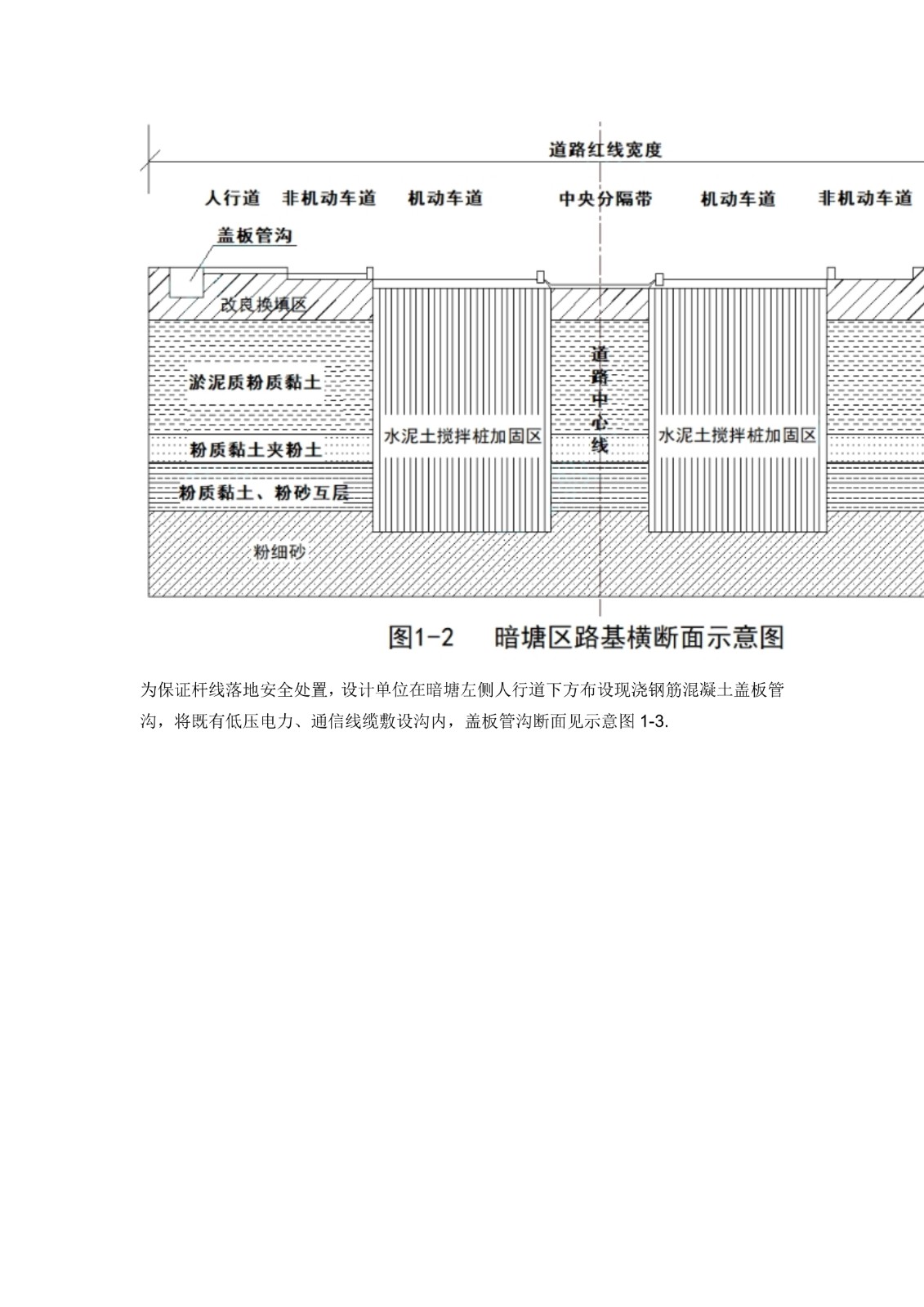Click the cover trench box under sidewalk
924x1307 pixels.
click(186, 283)
